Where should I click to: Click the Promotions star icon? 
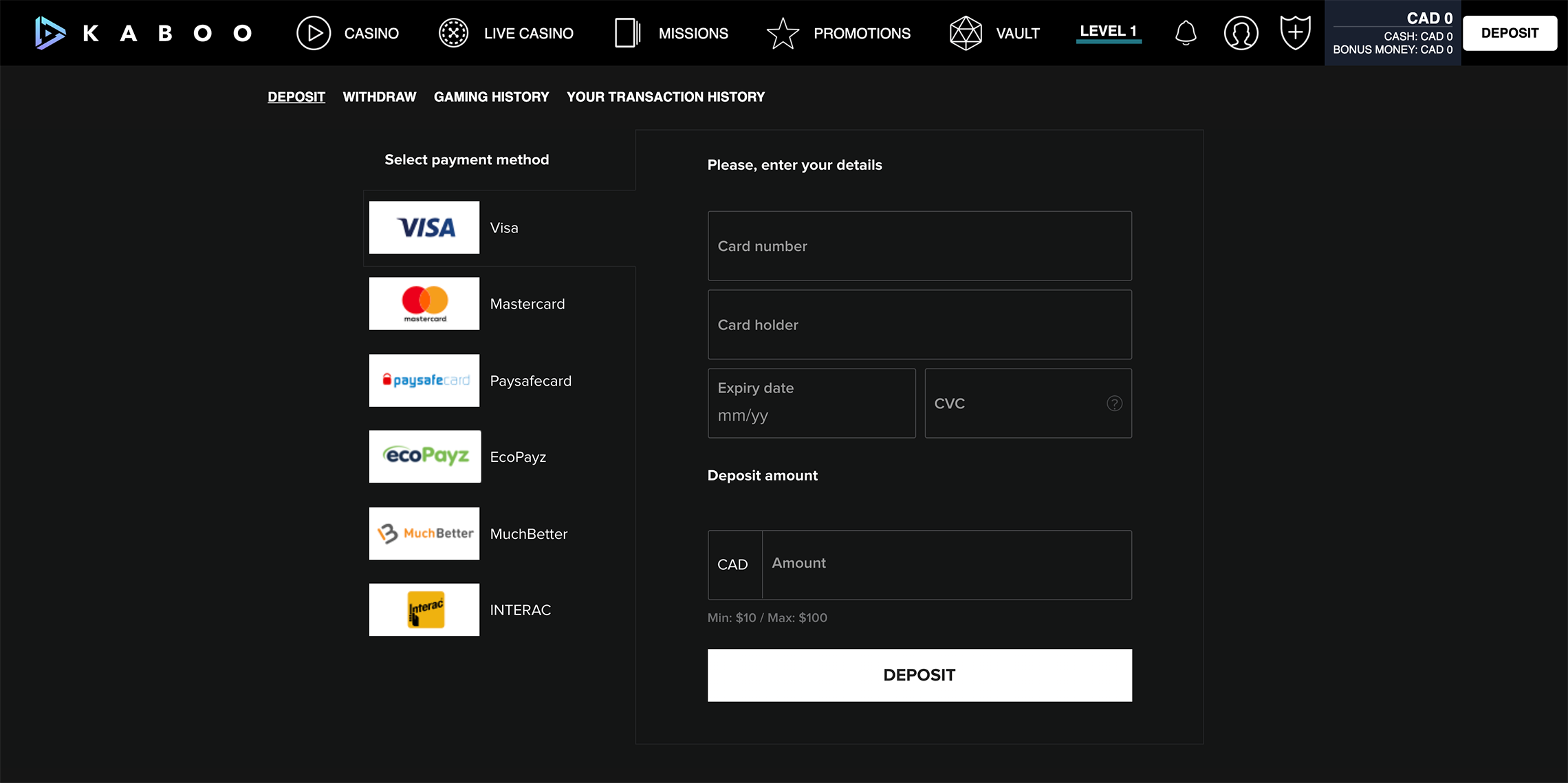(783, 33)
